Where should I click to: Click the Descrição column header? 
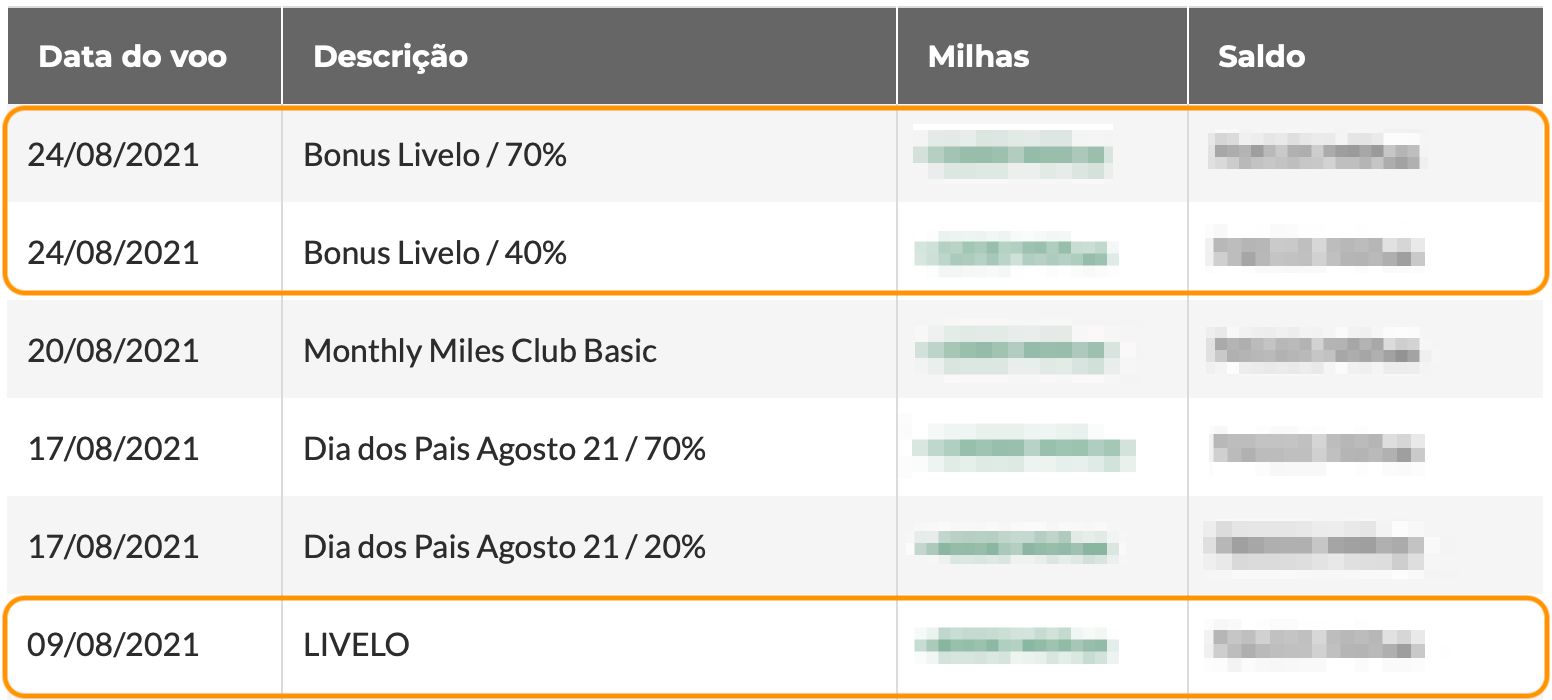[x=390, y=57]
